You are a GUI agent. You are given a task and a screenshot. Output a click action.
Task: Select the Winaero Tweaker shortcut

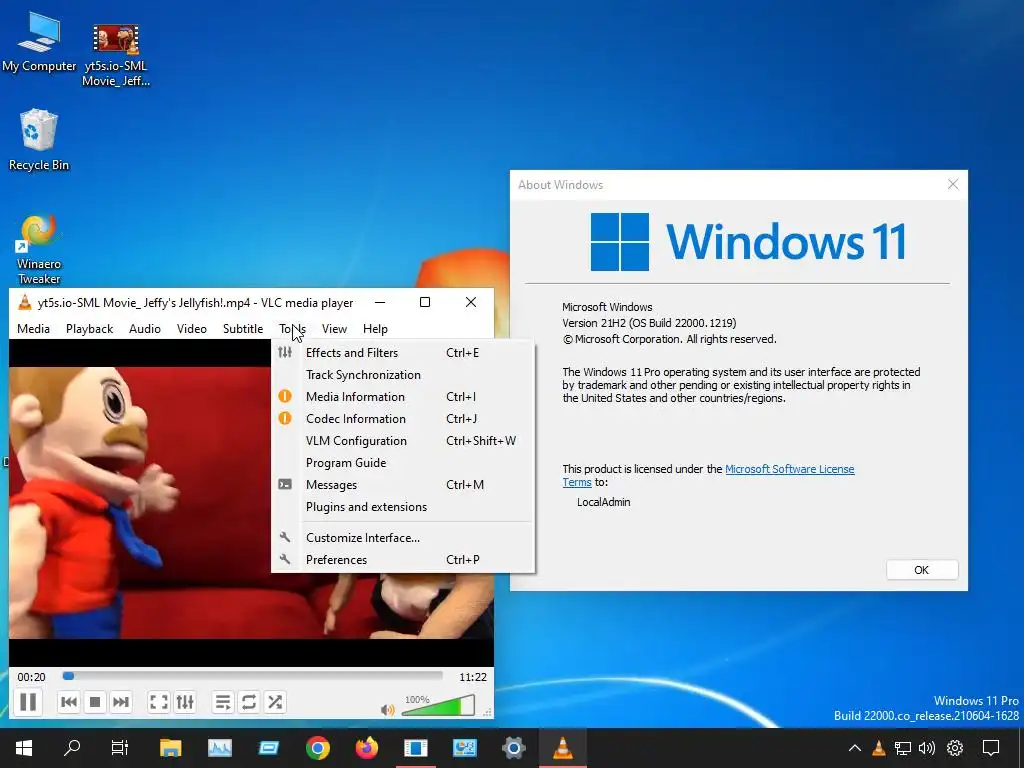(x=39, y=249)
